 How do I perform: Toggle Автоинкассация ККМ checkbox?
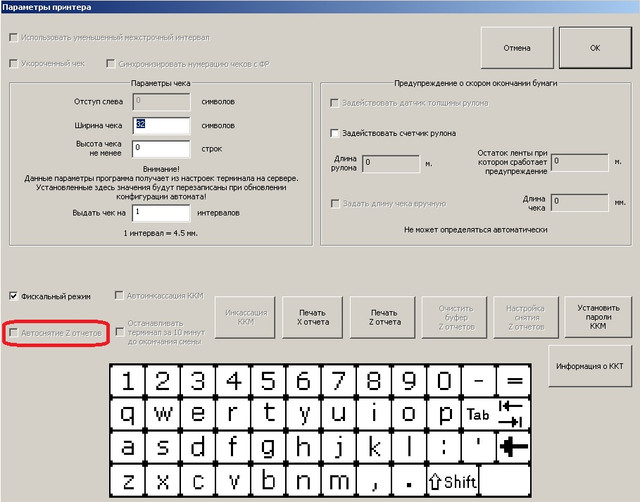[119, 295]
